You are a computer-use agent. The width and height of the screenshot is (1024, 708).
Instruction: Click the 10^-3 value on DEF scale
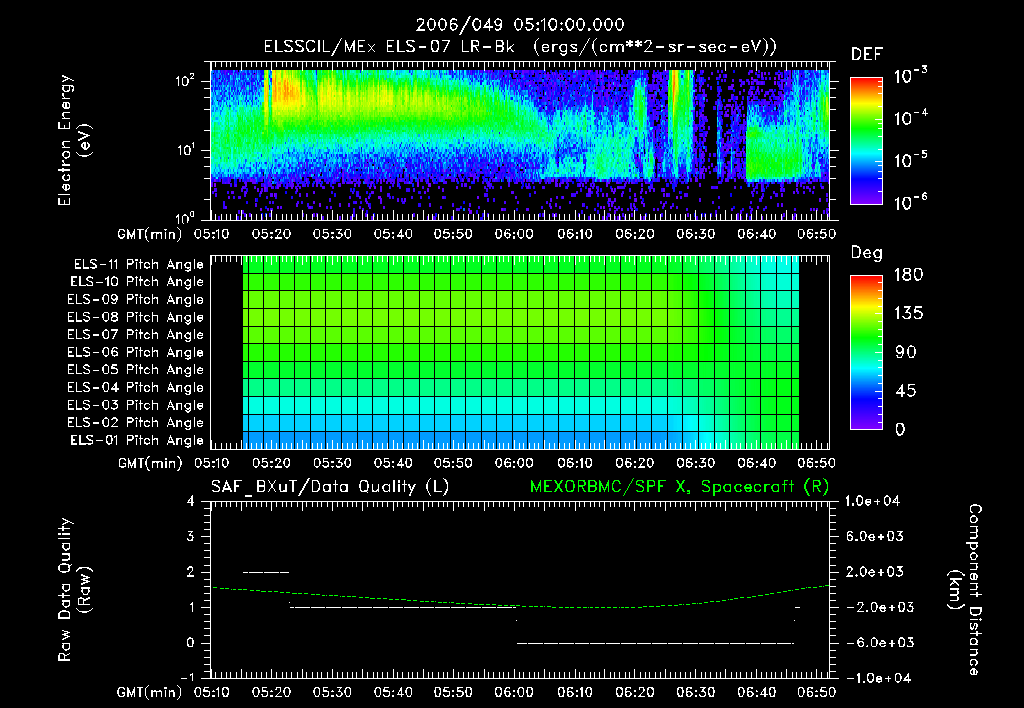pyautogui.click(x=910, y=76)
